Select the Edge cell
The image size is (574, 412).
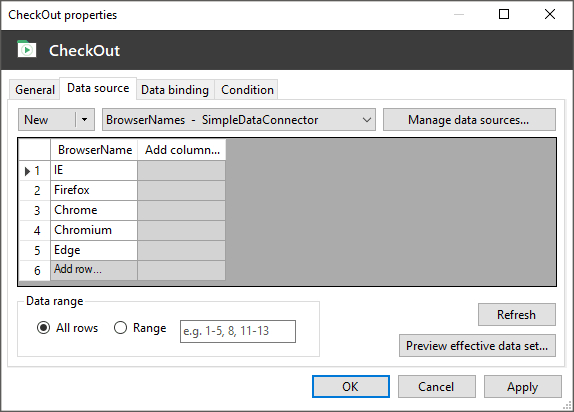[94, 250]
